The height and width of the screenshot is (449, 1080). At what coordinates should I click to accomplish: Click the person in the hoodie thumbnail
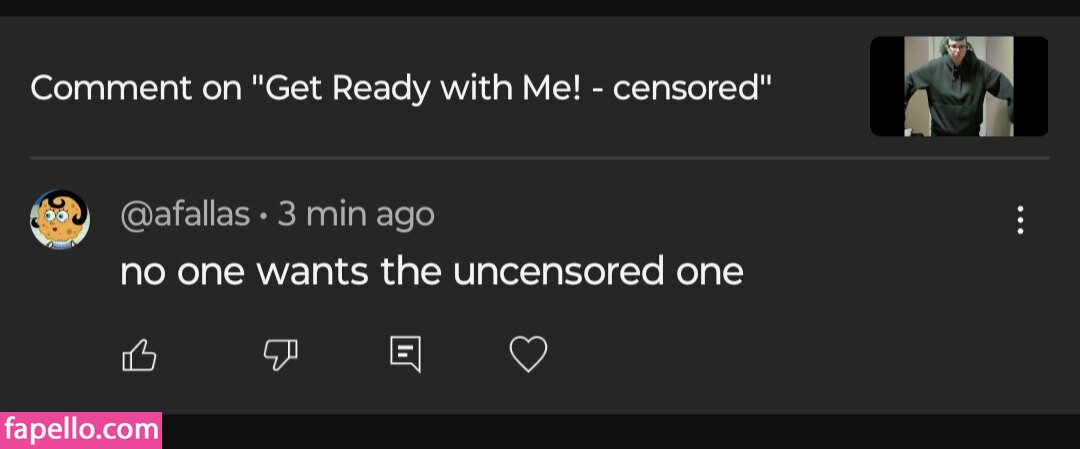tap(959, 90)
